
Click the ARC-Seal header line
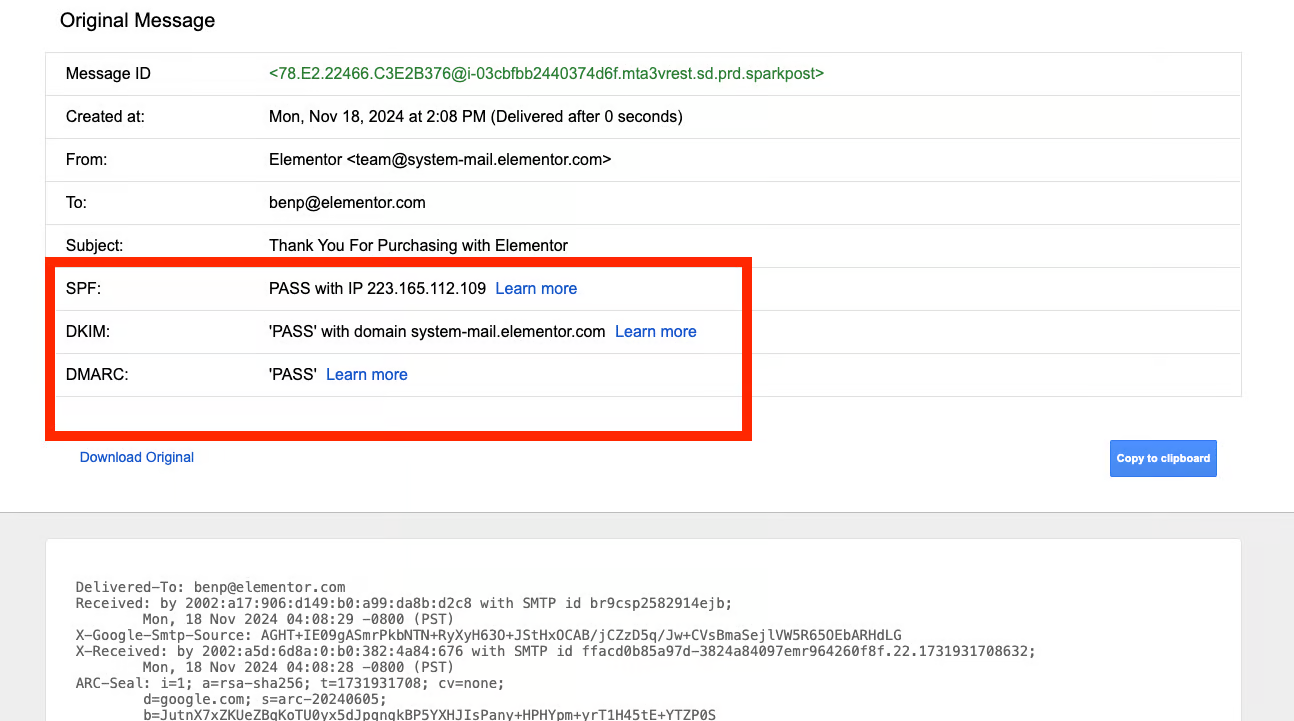290,683
